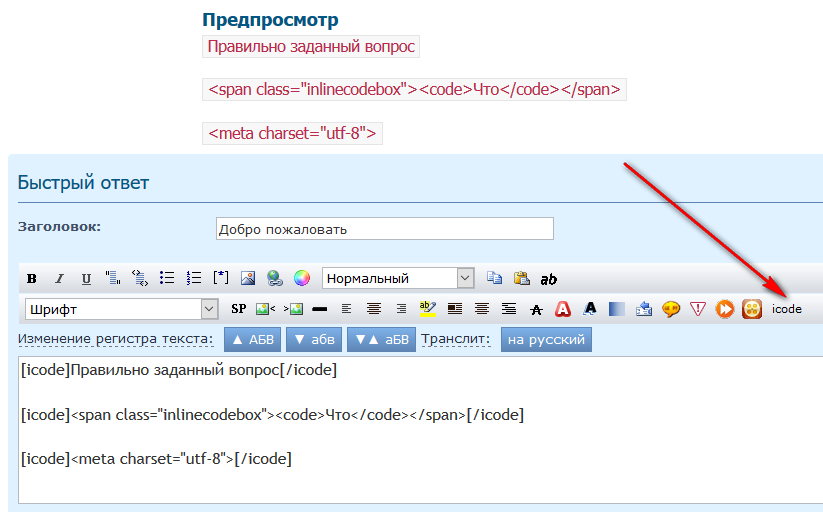This screenshot has height=512, width=823.
Task: Click the dark-header text box icon
Action: click(x=455, y=309)
